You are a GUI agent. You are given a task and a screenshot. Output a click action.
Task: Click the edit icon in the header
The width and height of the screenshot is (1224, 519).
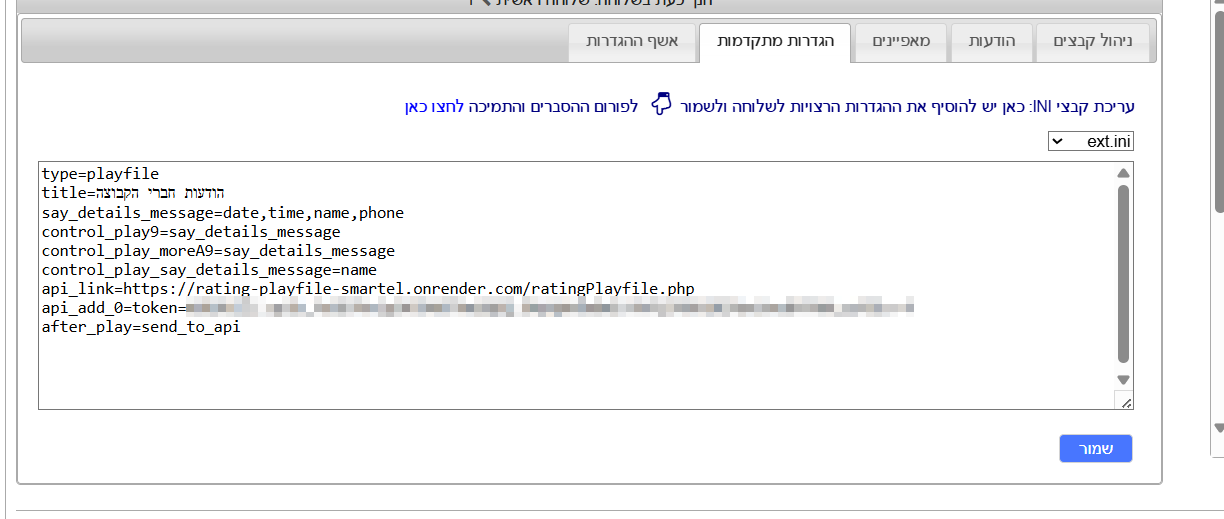click(481, 3)
